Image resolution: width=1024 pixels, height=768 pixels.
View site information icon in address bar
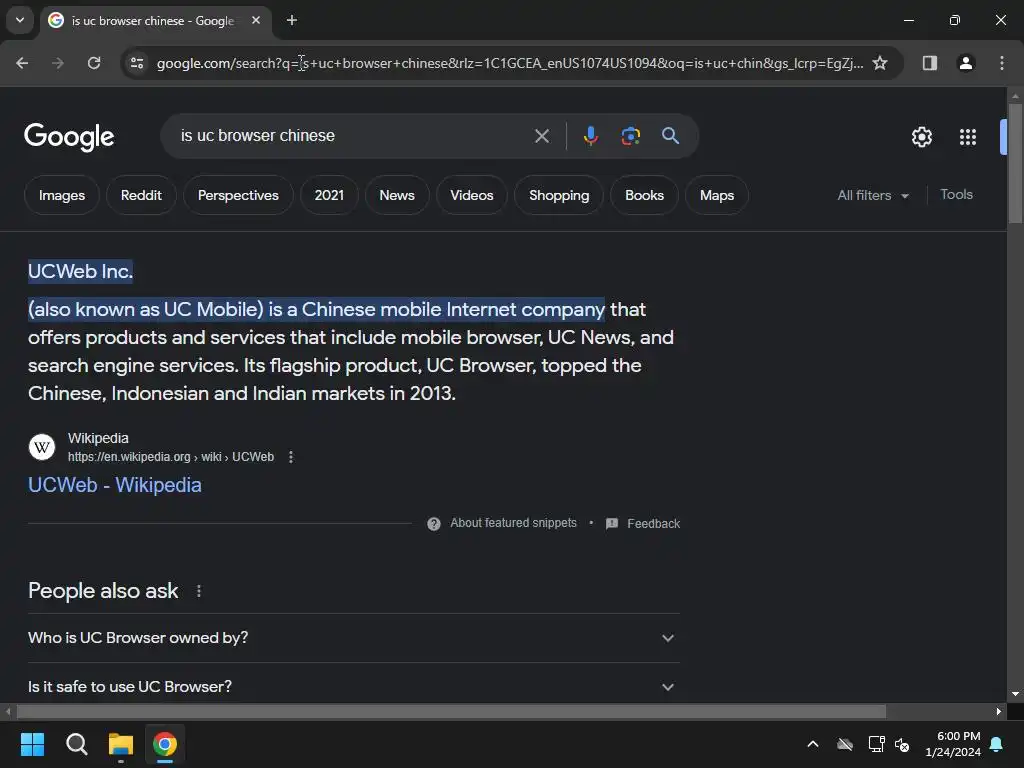coord(137,63)
